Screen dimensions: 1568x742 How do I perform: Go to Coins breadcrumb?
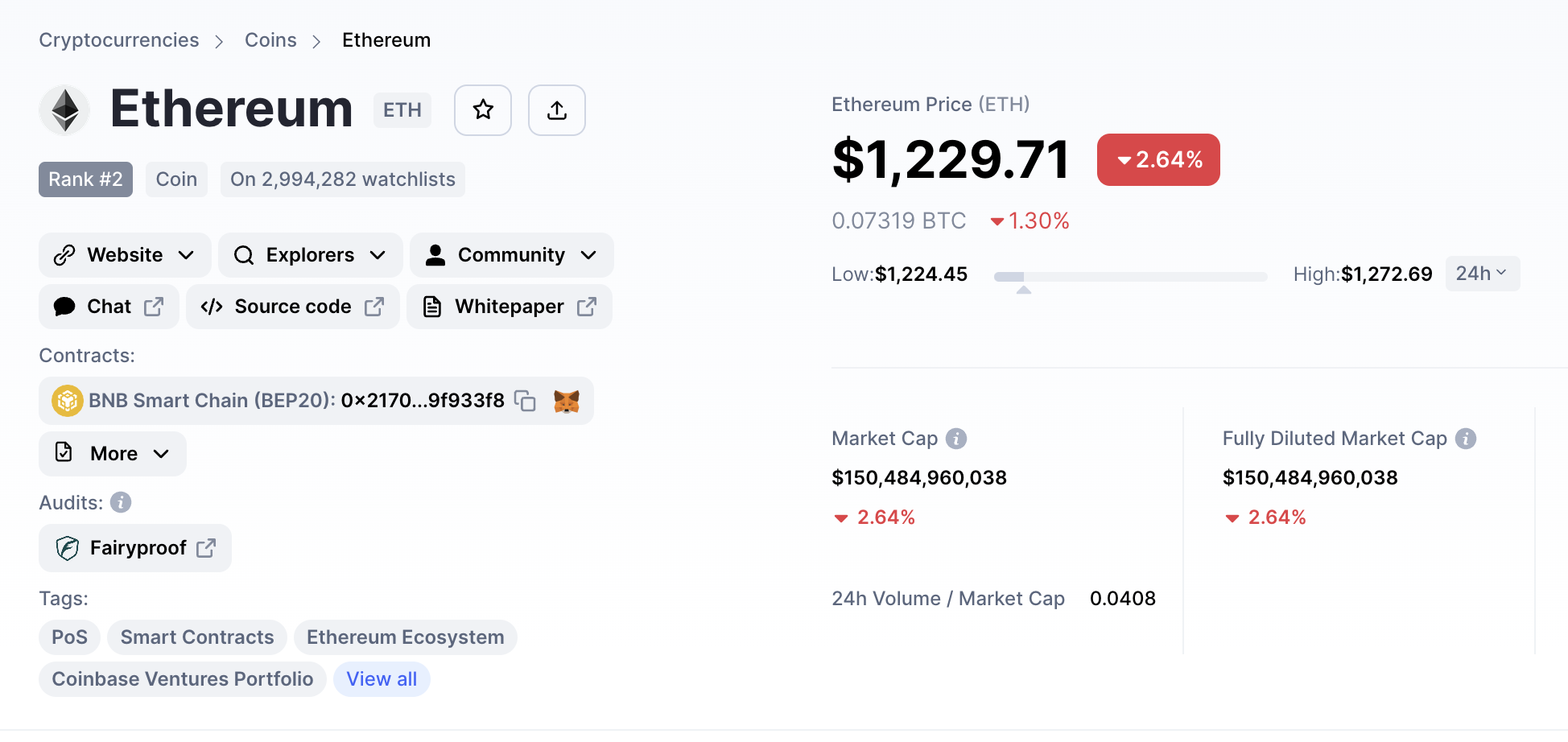[270, 40]
